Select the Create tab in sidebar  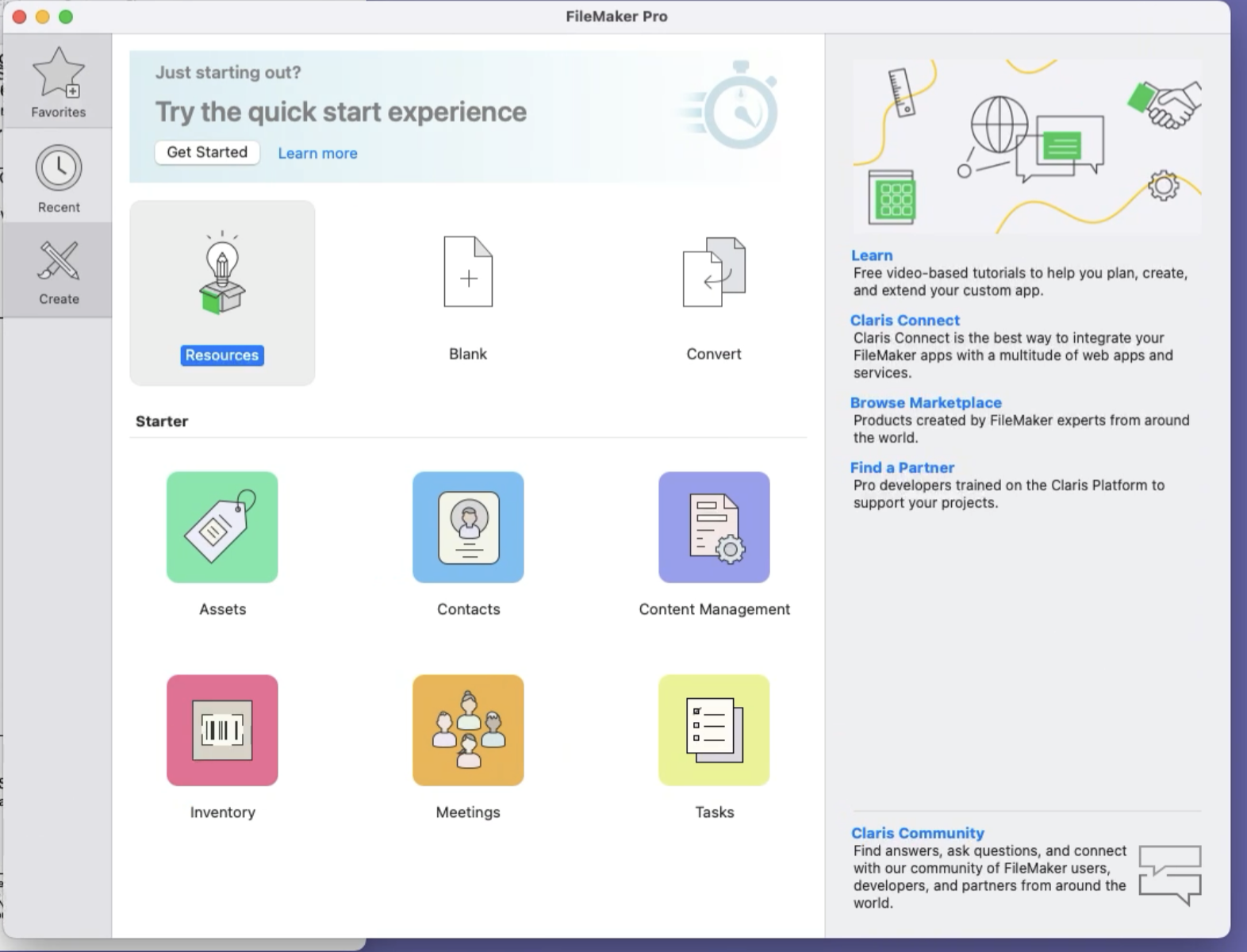pos(58,271)
